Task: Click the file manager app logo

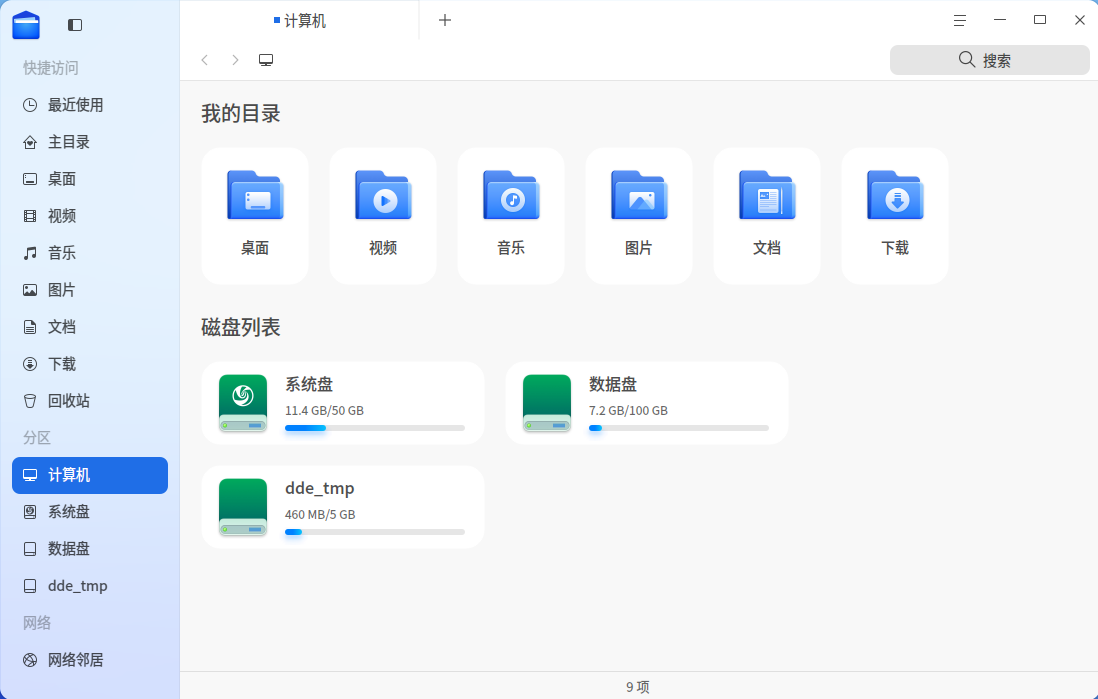Action: (x=26, y=25)
